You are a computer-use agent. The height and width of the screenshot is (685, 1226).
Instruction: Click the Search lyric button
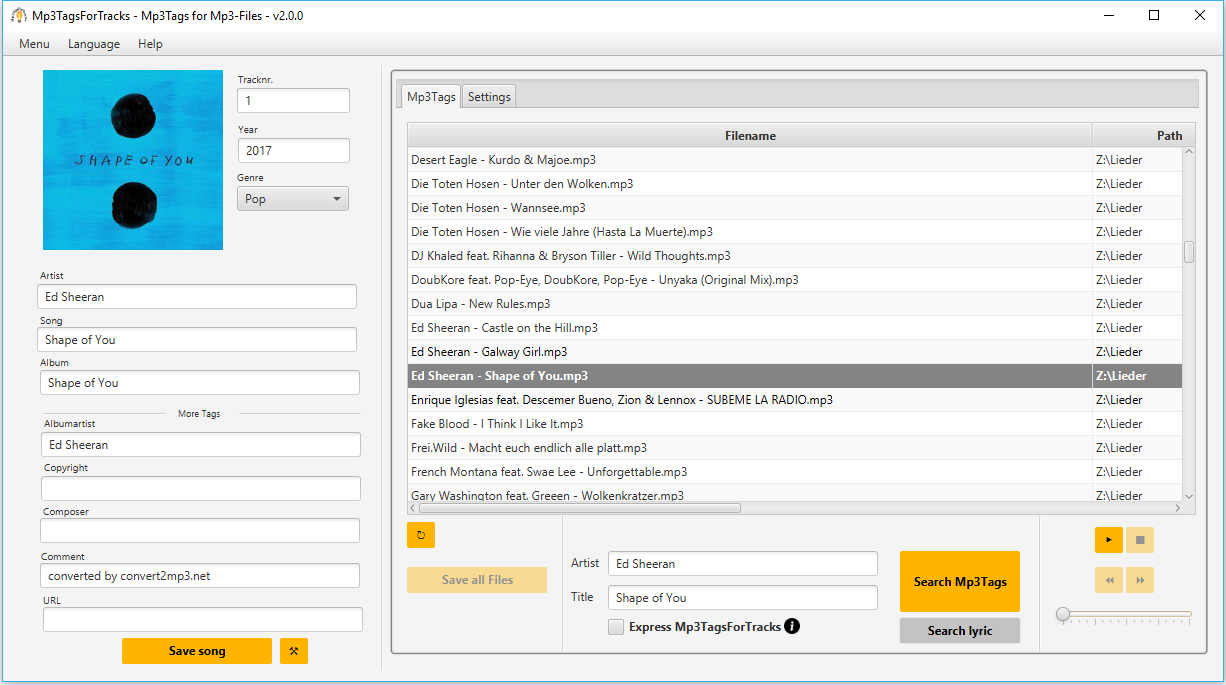click(960, 631)
